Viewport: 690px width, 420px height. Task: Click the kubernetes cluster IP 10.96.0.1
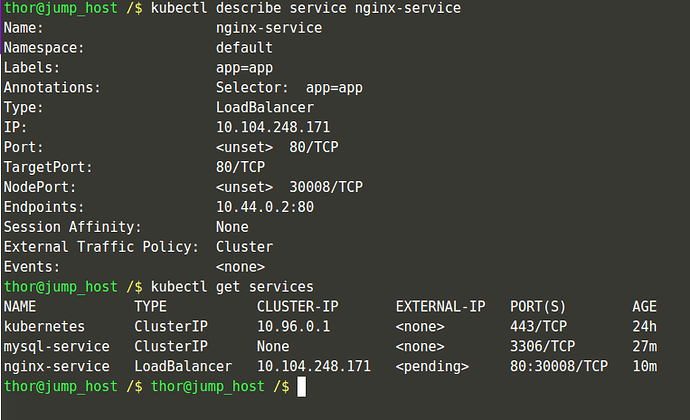[293, 327]
